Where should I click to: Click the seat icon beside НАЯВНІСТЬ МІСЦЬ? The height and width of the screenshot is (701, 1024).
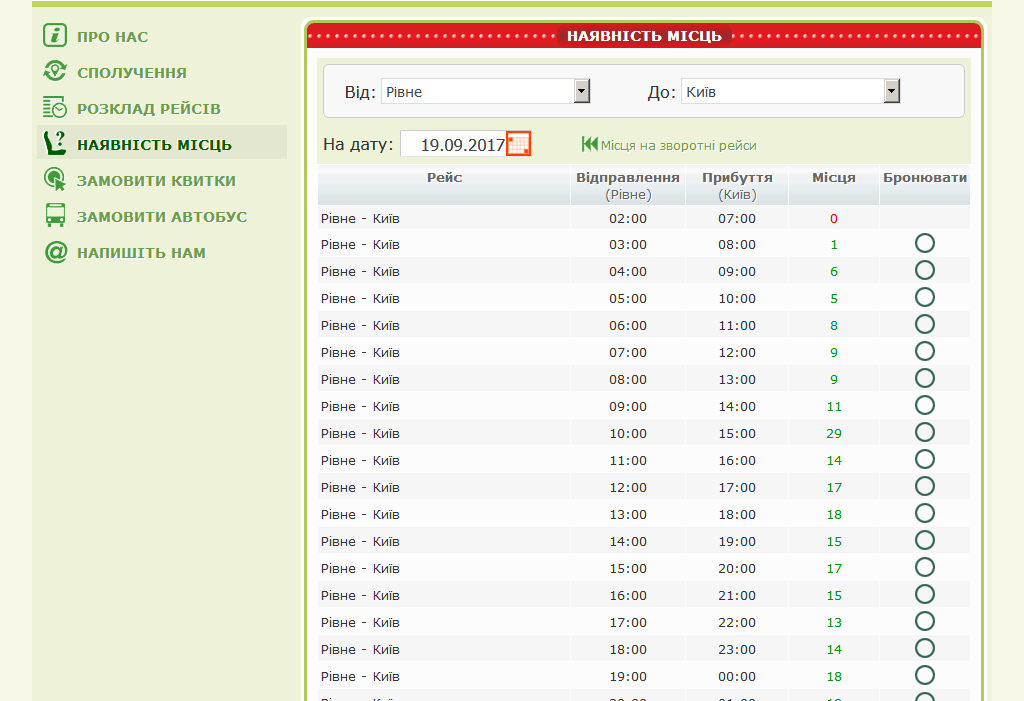click(55, 143)
